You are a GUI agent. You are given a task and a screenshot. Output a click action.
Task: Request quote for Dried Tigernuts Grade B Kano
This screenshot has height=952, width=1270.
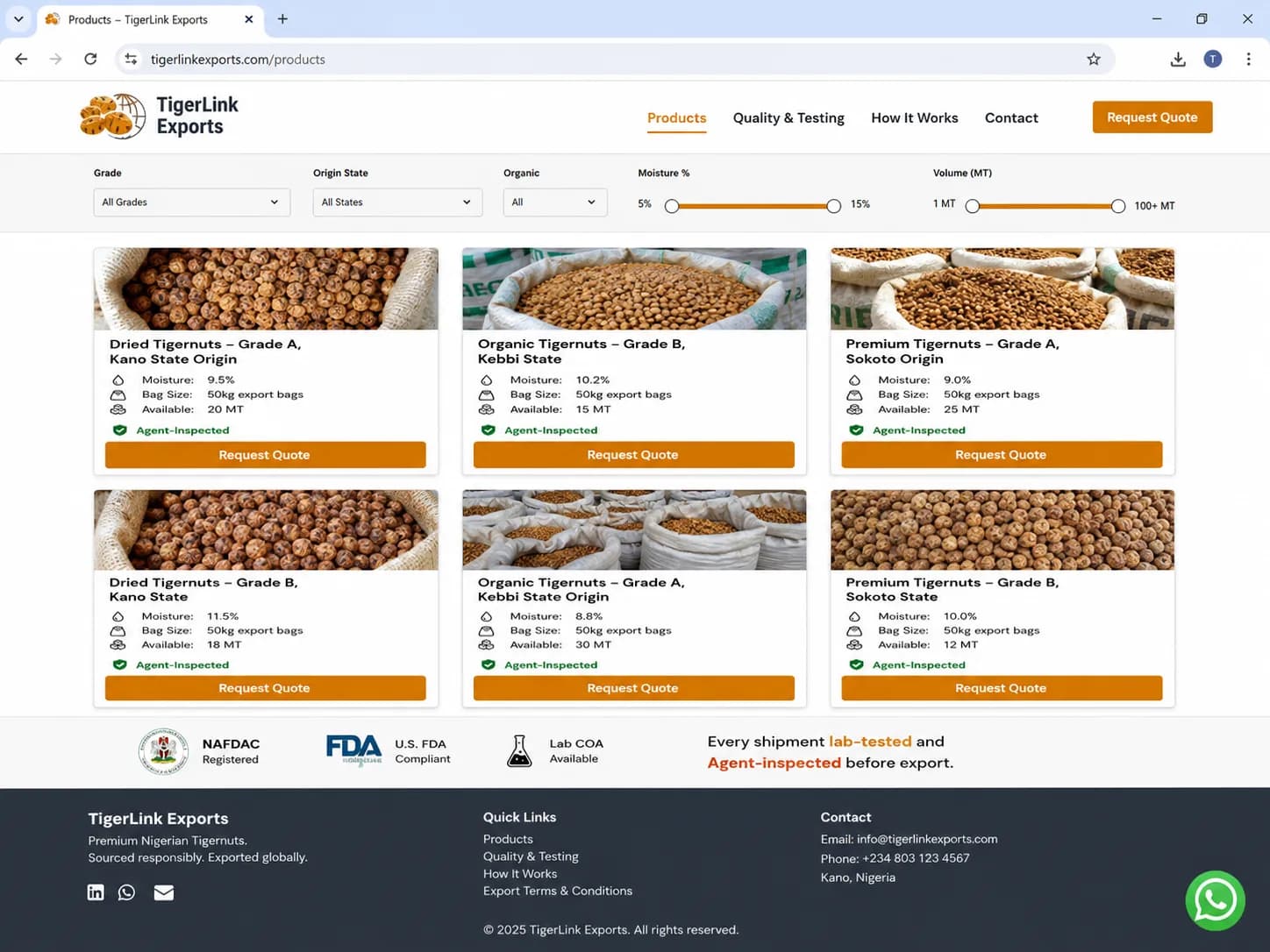coord(265,688)
